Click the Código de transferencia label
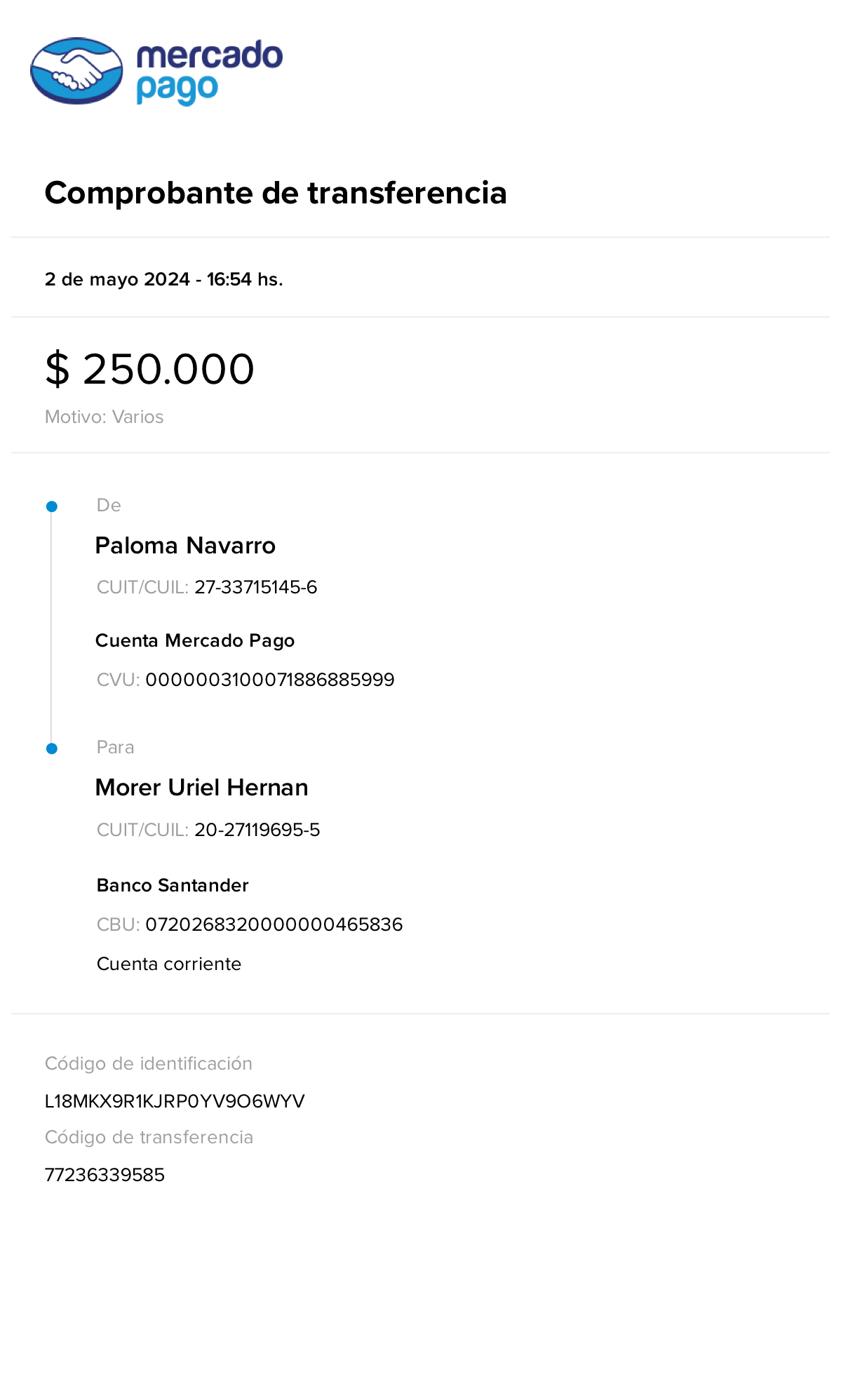This screenshot has height=1400, width=841. coord(149,1137)
